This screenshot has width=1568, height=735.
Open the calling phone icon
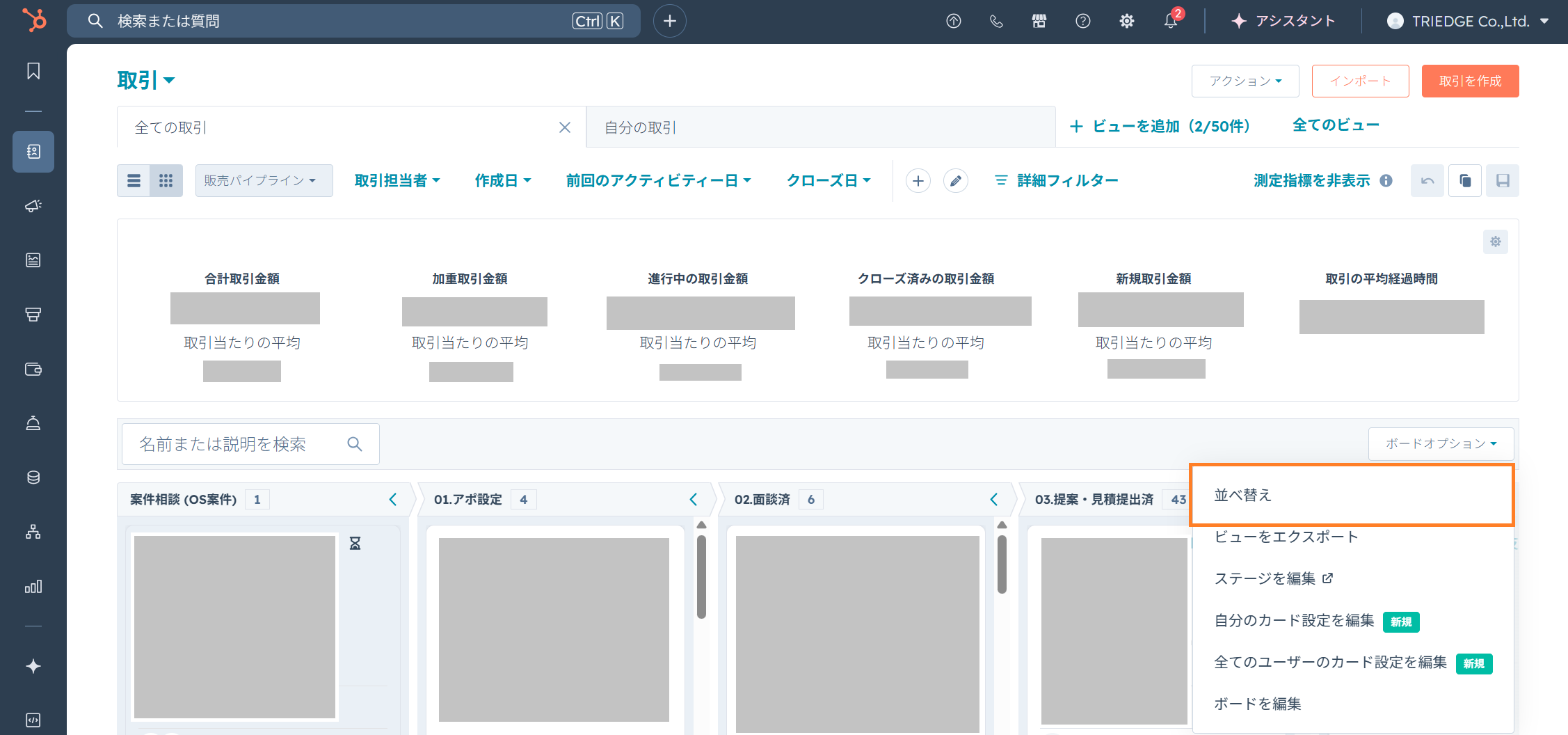tap(996, 21)
